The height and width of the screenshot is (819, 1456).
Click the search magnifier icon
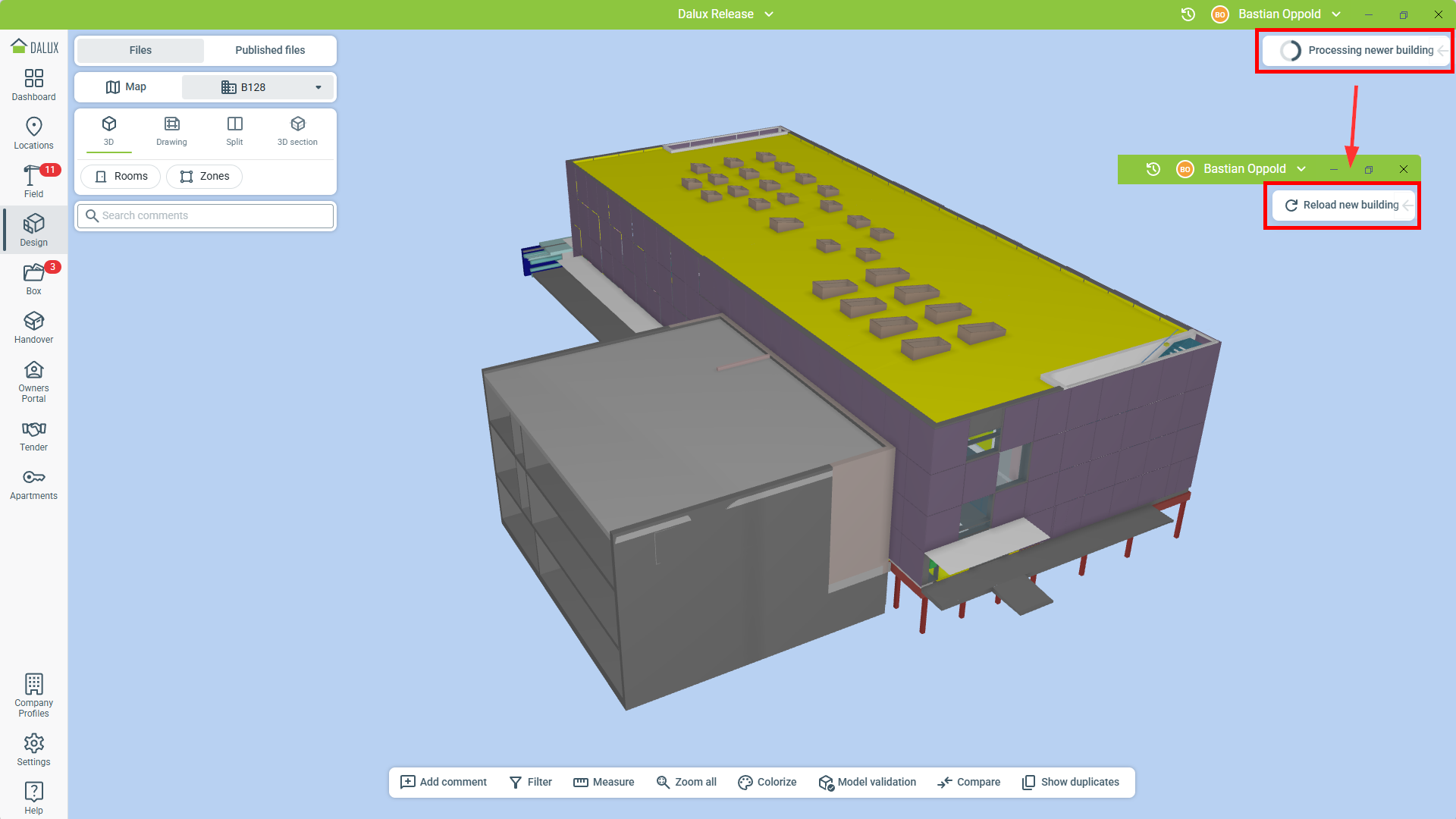[92, 216]
